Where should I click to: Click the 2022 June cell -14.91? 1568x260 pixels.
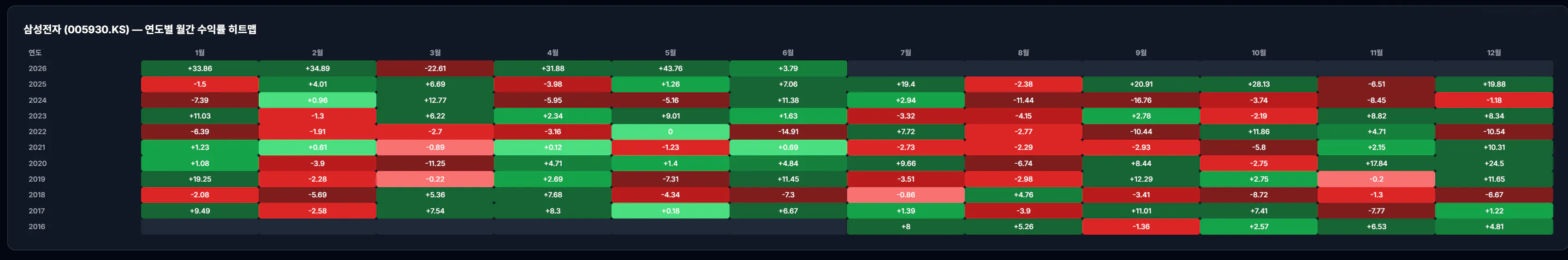point(788,131)
